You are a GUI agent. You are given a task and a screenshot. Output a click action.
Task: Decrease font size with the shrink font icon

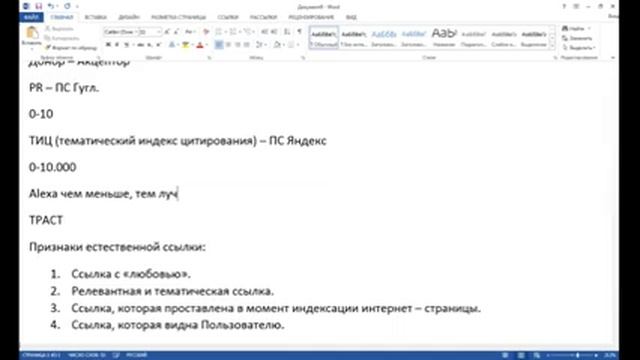click(176, 32)
